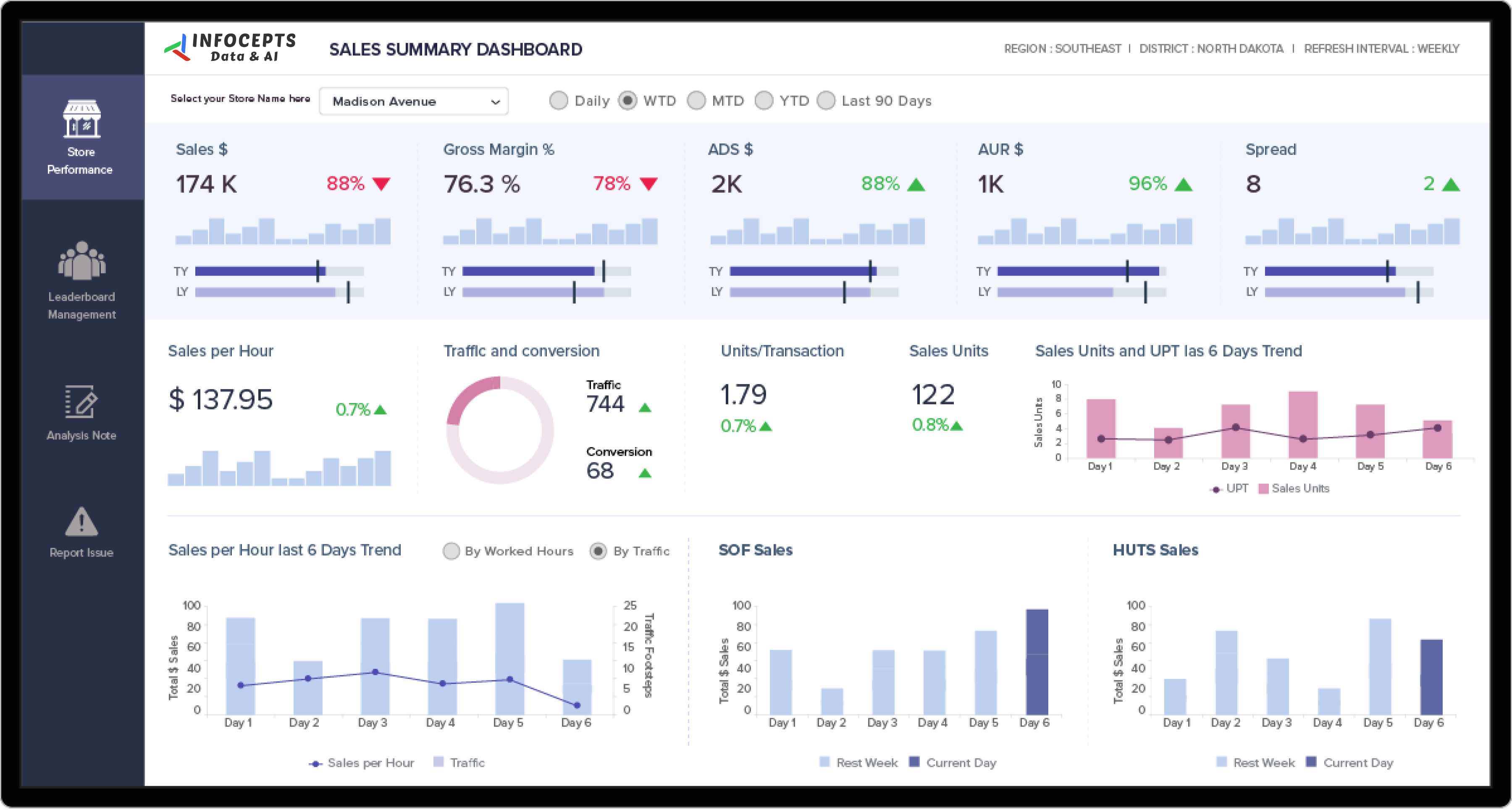This screenshot has width=1512, height=810.
Task: Click the Sales $ TY progress bar
Action: click(279, 271)
